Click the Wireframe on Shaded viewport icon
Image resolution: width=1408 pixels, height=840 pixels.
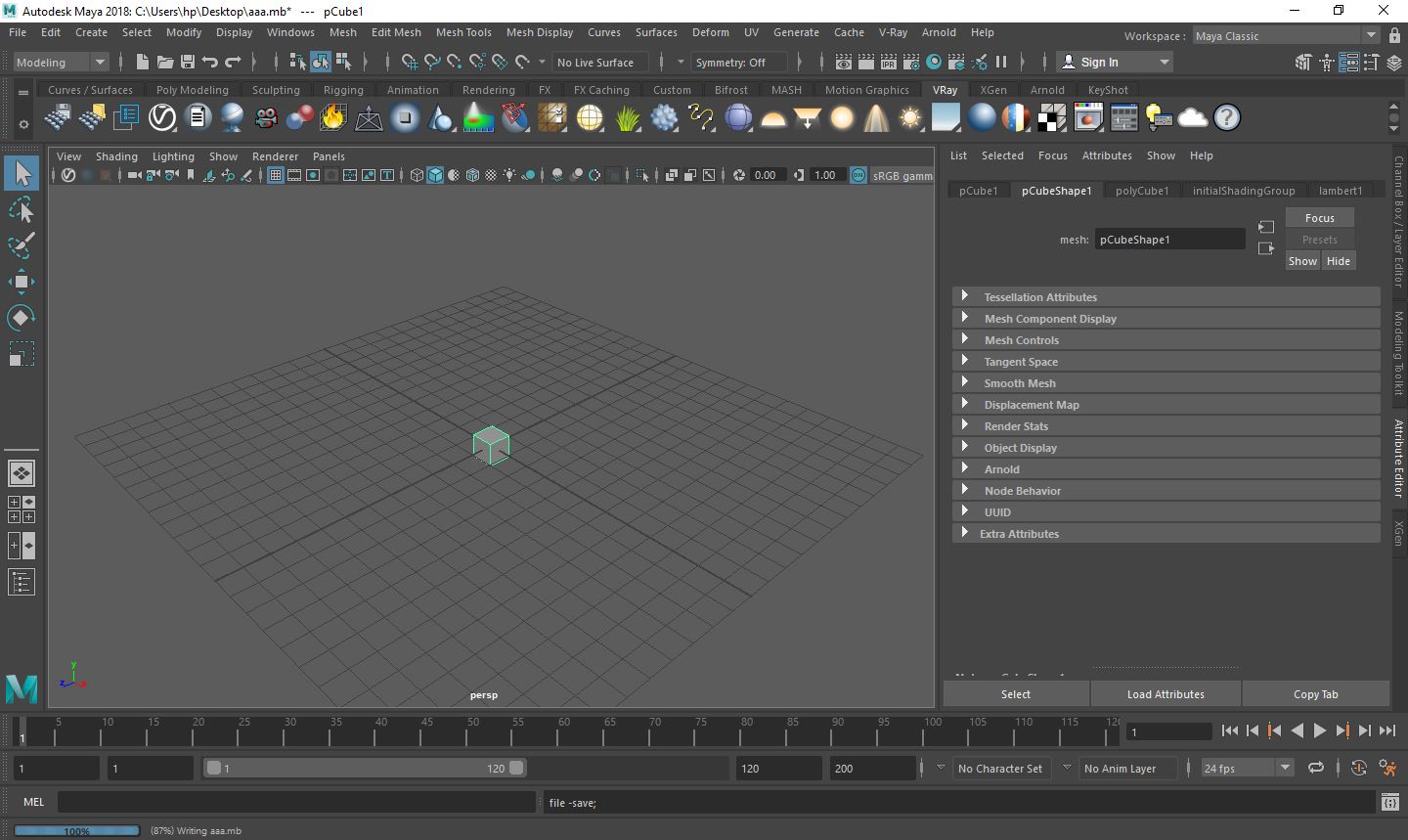[473, 175]
